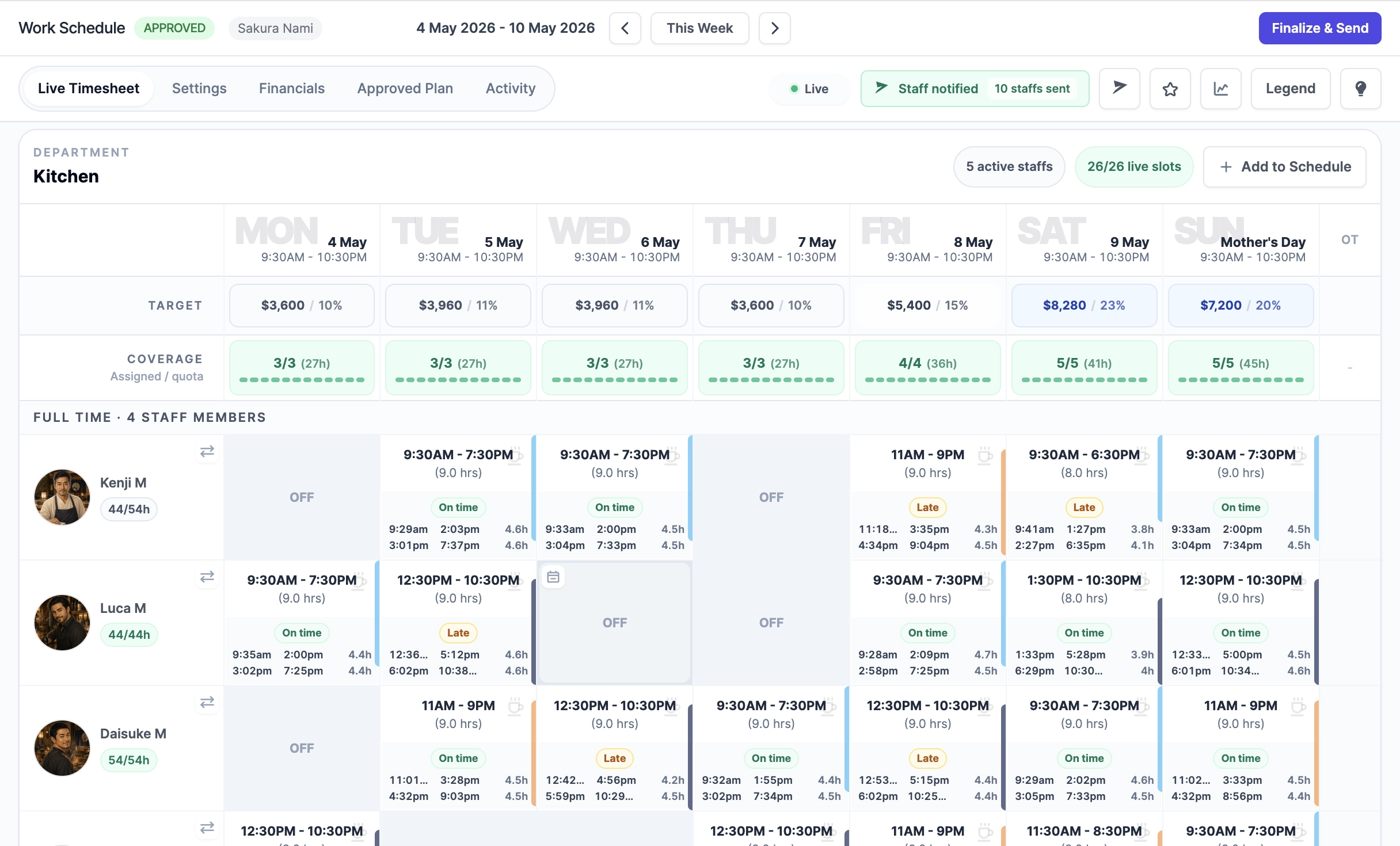Click break cup icon on Luca's Friday shift

pos(986,581)
